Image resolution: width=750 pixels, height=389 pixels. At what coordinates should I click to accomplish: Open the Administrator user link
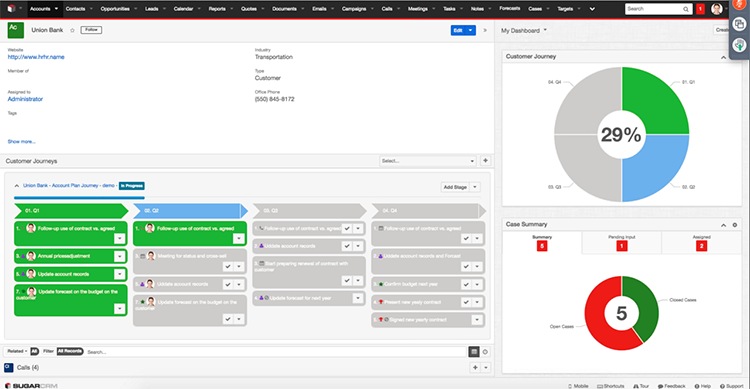pyautogui.click(x=25, y=99)
